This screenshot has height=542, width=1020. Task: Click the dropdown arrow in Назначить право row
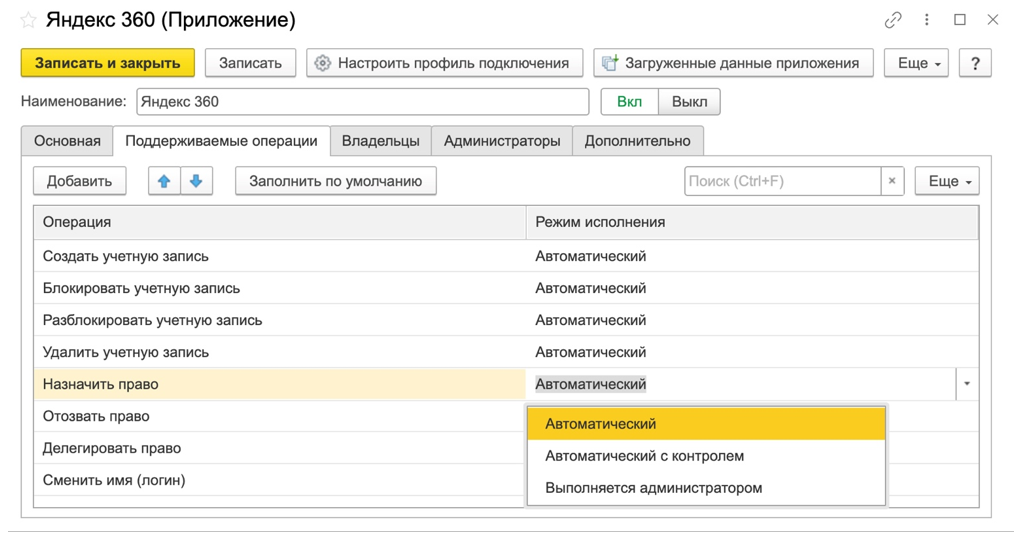click(966, 384)
